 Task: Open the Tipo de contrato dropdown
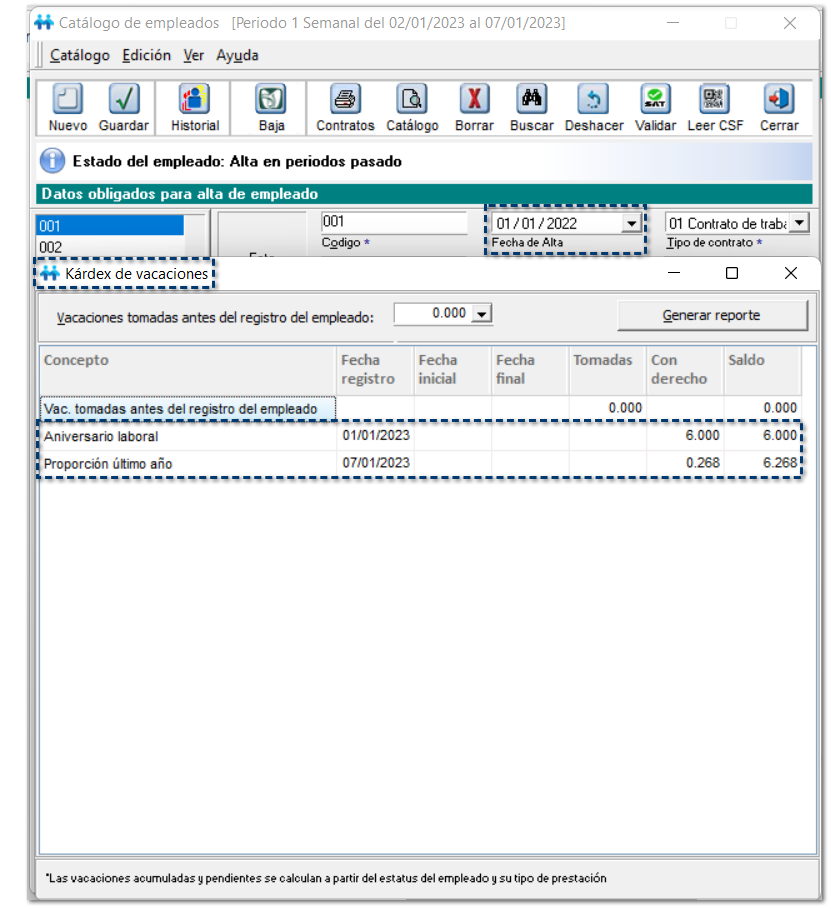(799, 224)
